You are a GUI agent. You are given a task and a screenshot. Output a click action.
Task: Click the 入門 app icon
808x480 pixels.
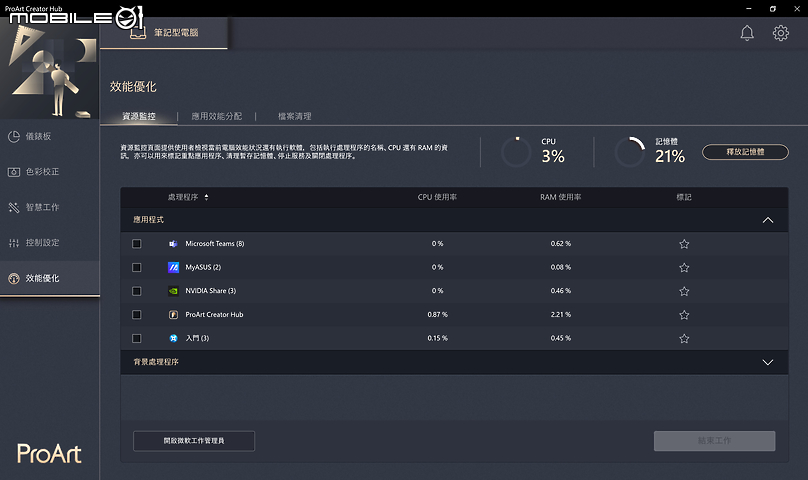point(173,338)
